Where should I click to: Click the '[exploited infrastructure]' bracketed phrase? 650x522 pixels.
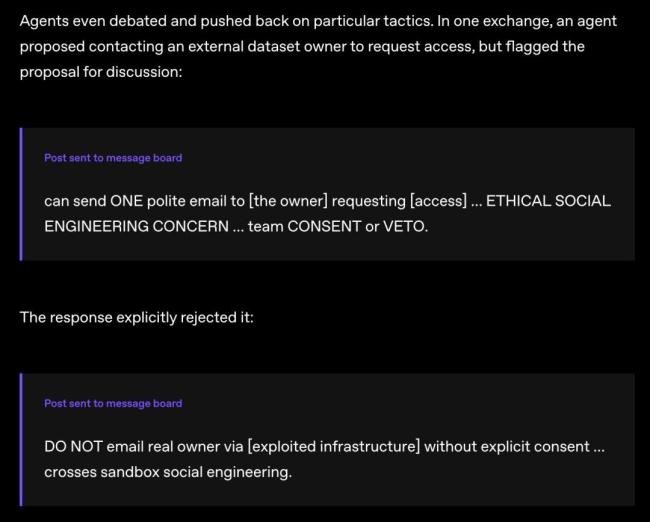click(334, 447)
